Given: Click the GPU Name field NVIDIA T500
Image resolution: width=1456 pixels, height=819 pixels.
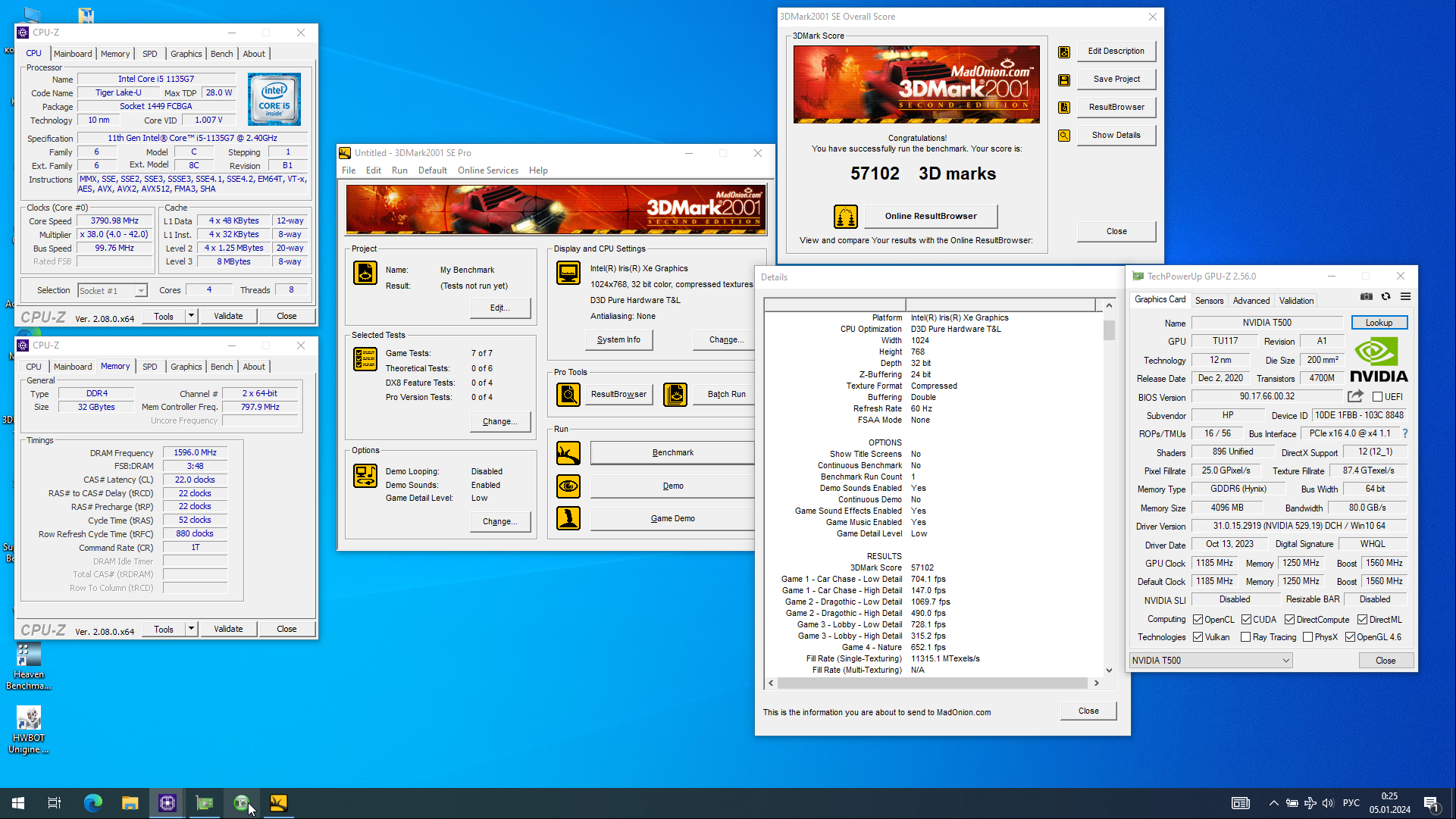Looking at the screenshot, I should point(1267,323).
